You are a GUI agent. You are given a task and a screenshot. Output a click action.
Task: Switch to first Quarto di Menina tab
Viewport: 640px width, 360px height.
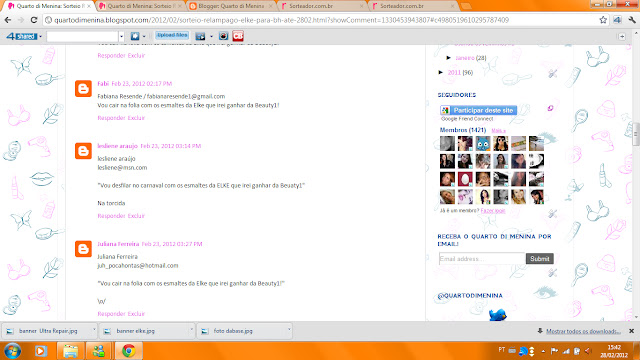(50, 6)
